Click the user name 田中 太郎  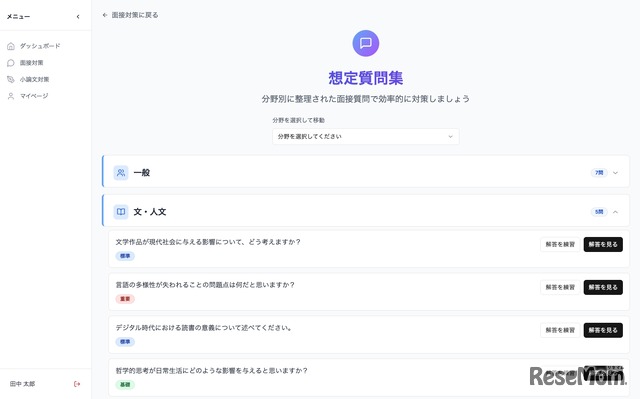click(x=22, y=384)
